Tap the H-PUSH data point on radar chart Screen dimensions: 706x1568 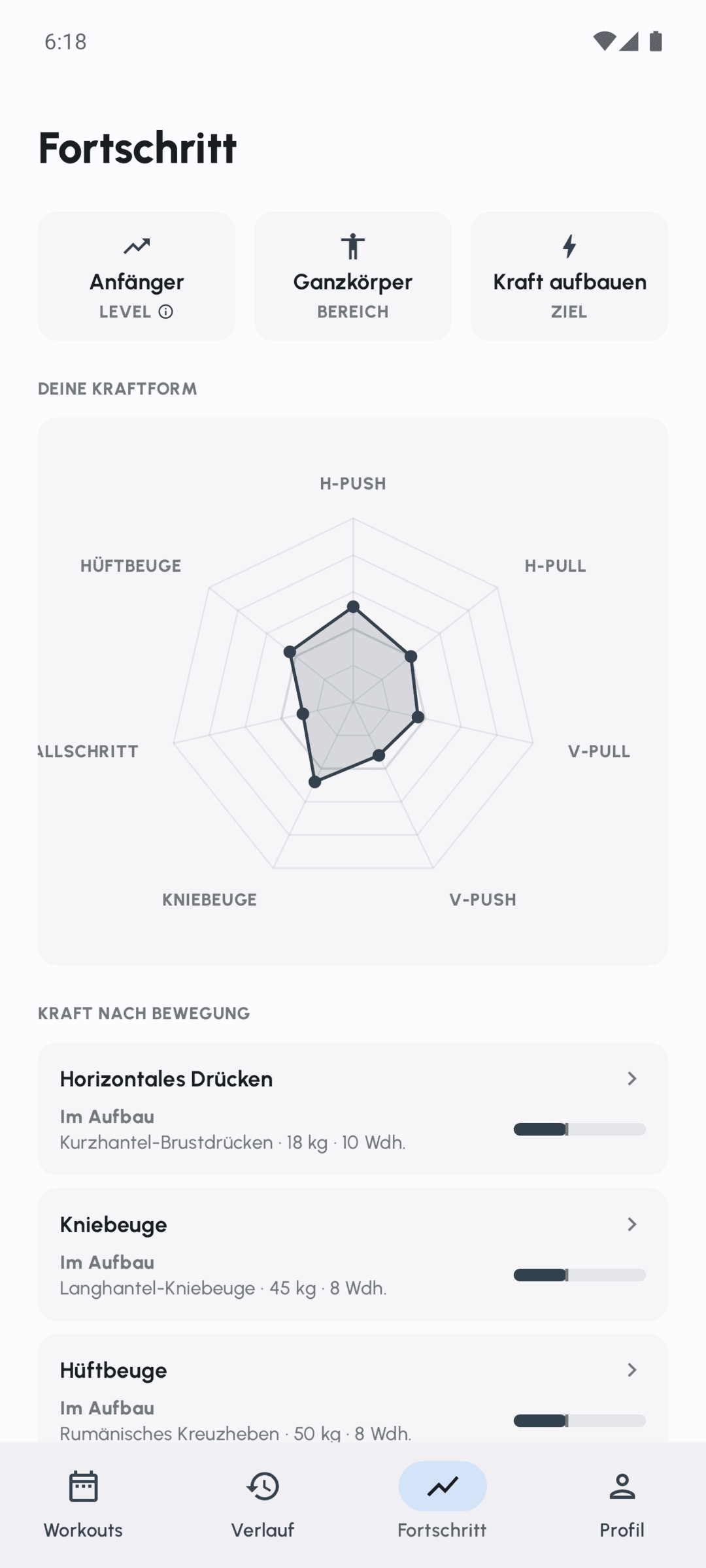353,606
